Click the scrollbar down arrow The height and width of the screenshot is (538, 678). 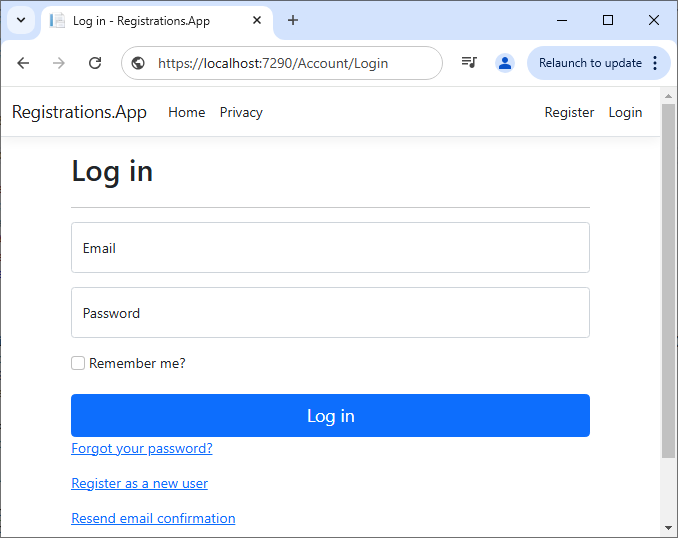pos(668,528)
